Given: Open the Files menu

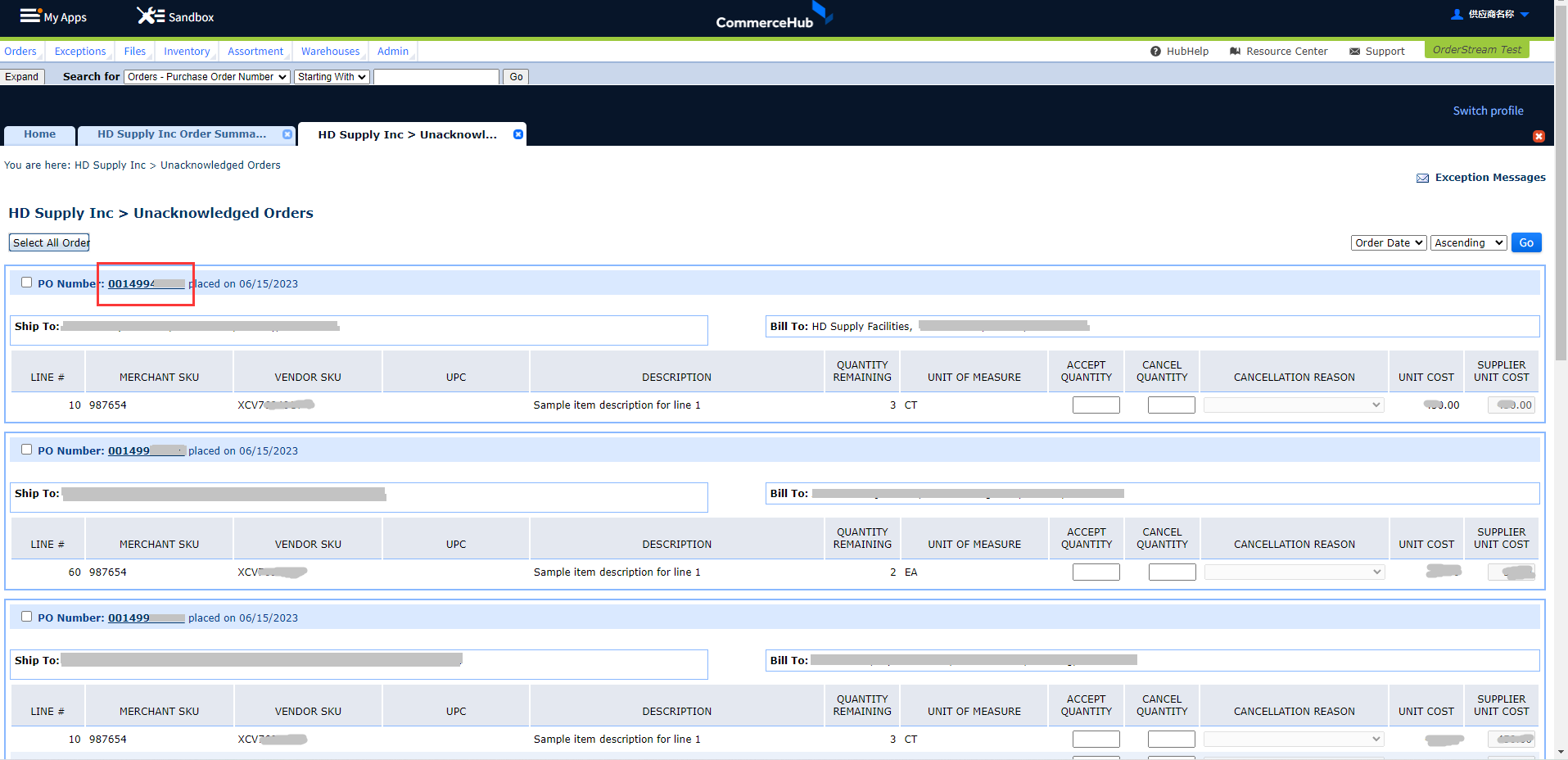Looking at the screenshot, I should (135, 51).
